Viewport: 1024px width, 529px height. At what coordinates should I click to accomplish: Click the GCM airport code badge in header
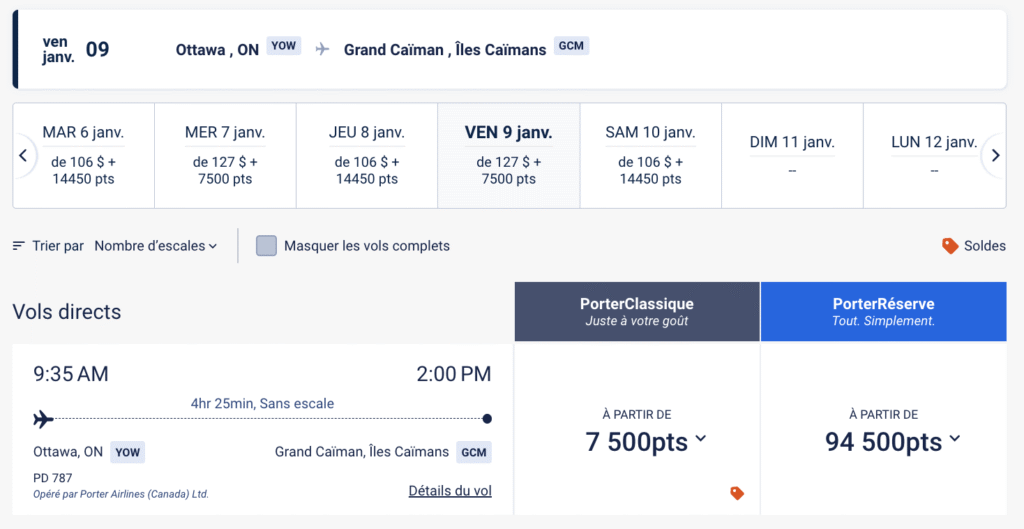click(x=571, y=46)
